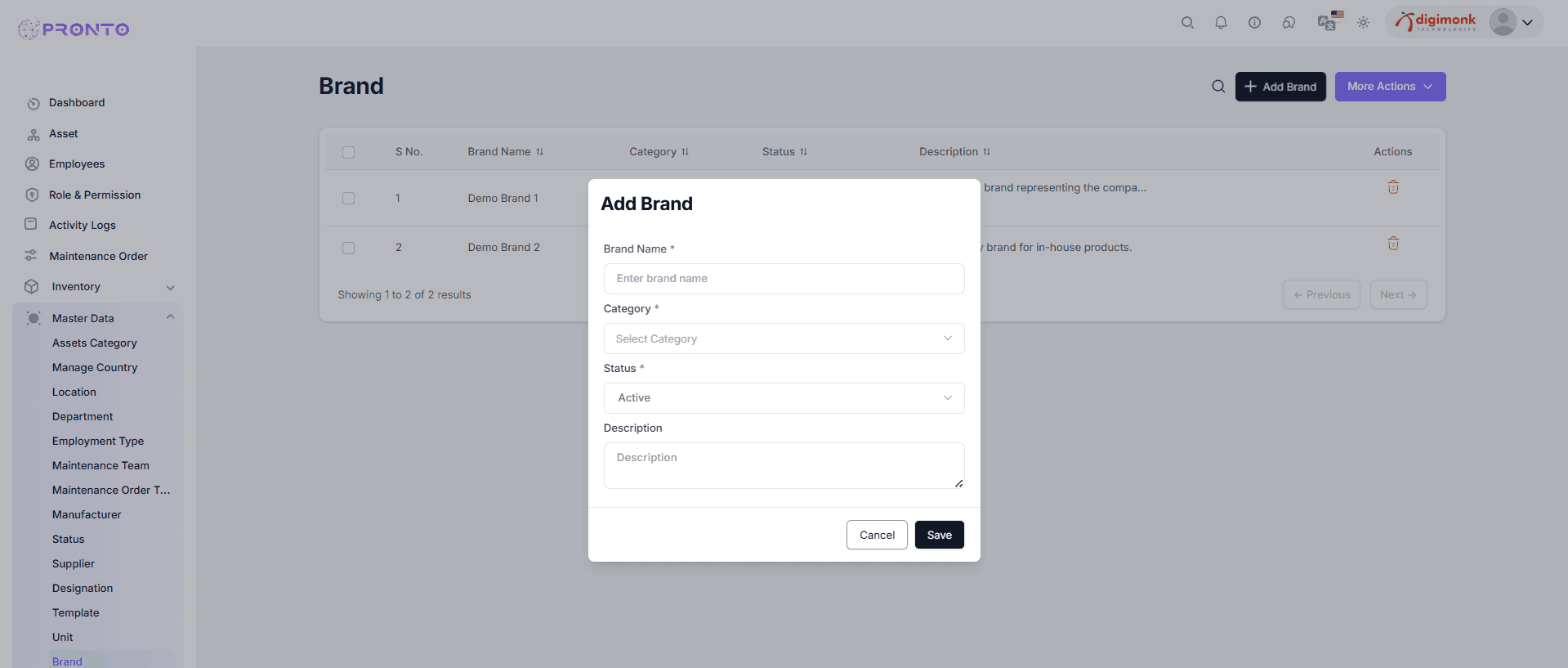The width and height of the screenshot is (1568, 668).
Task: Delete Demo Brand 2 trash icon
Action: (x=1393, y=244)
